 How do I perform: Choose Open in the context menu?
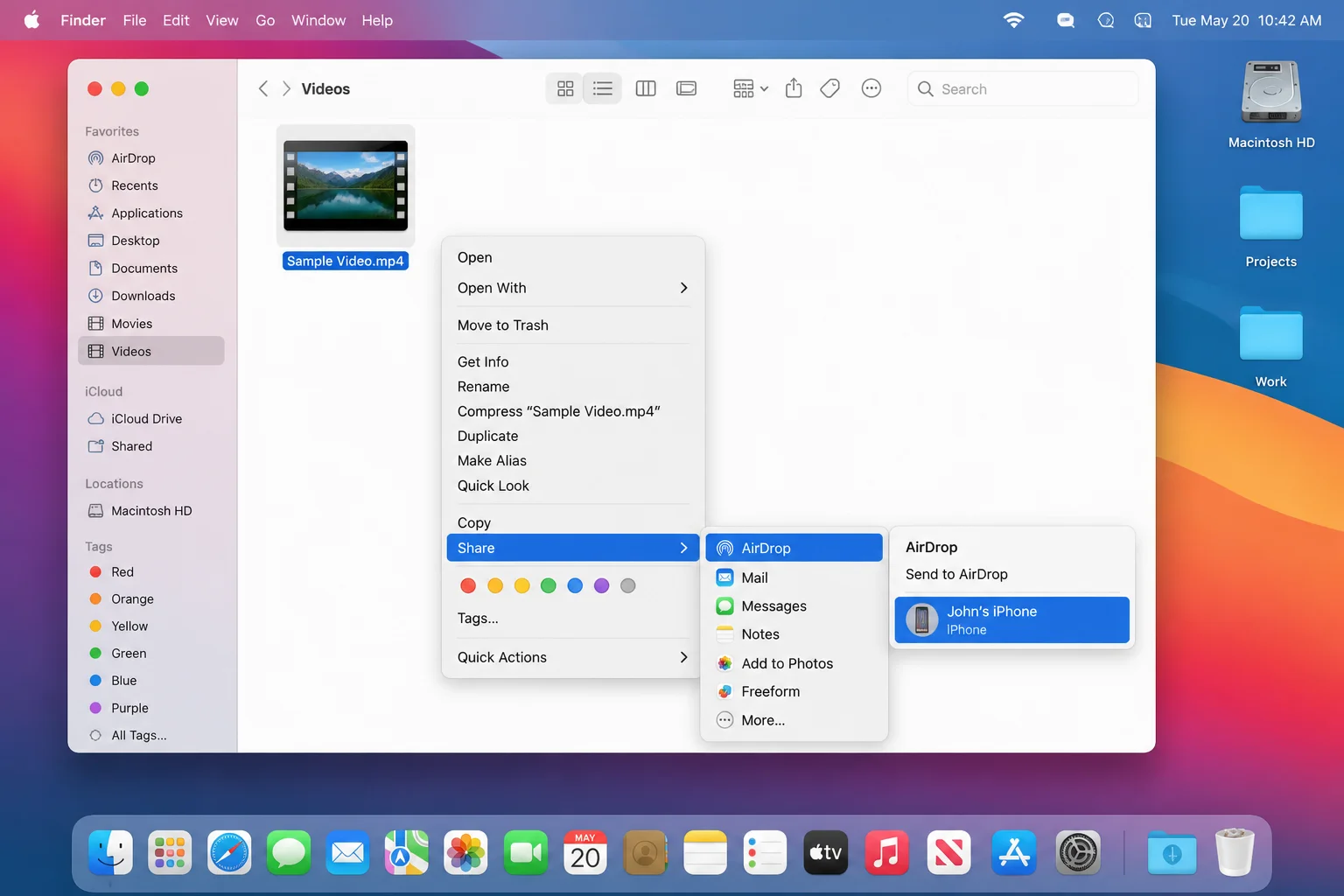pyautogui.click(x=572, y=257)
